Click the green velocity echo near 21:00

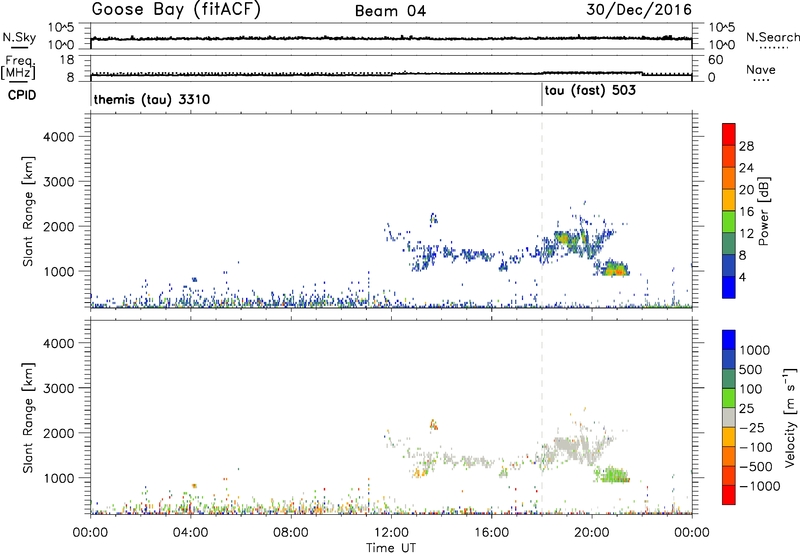613,475
